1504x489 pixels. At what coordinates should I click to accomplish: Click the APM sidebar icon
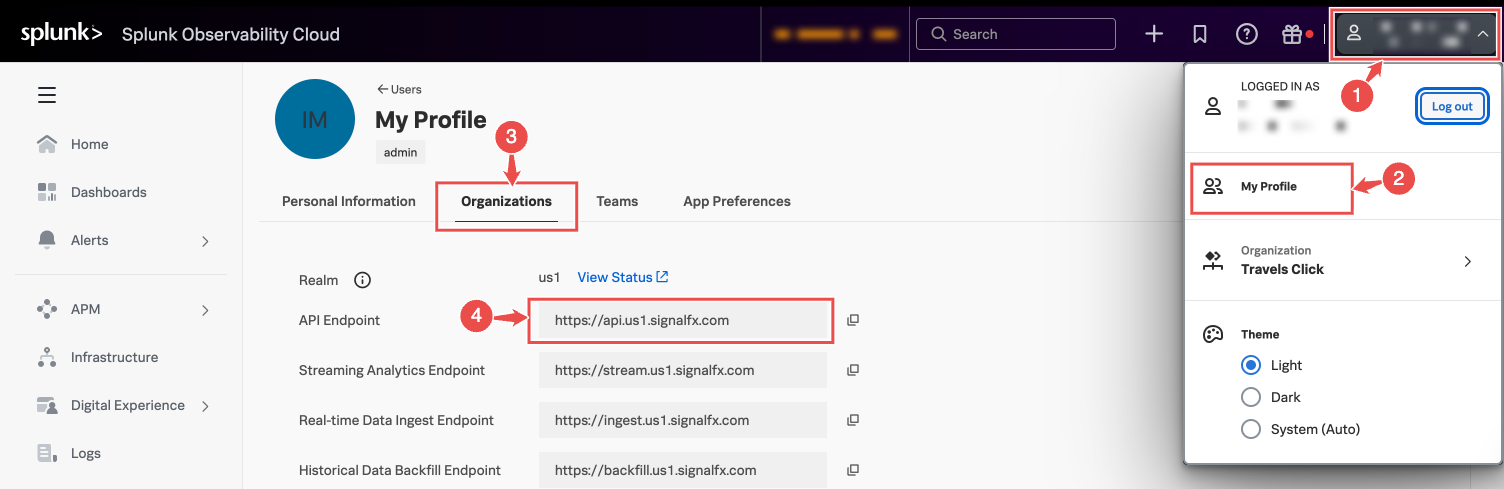click(47, 309)
